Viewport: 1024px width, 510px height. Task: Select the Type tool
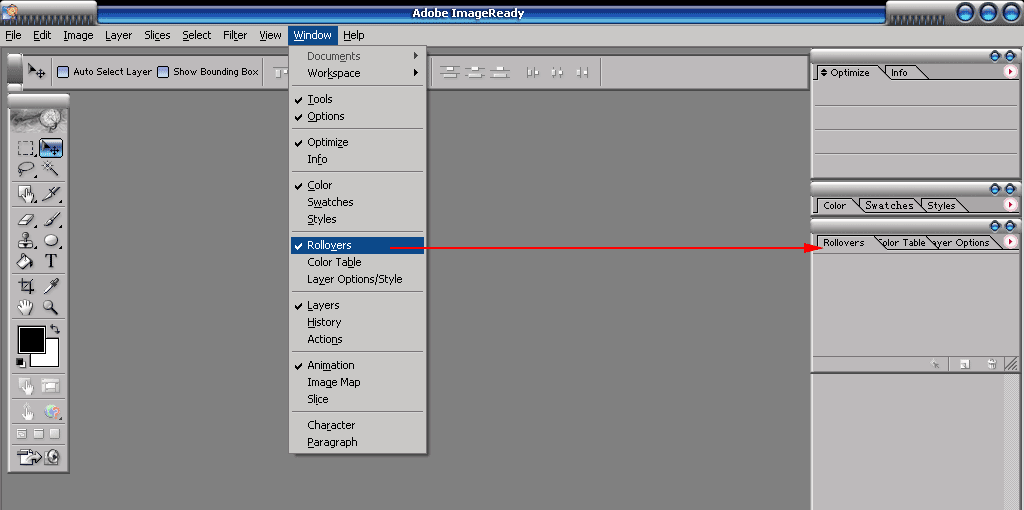51,261
